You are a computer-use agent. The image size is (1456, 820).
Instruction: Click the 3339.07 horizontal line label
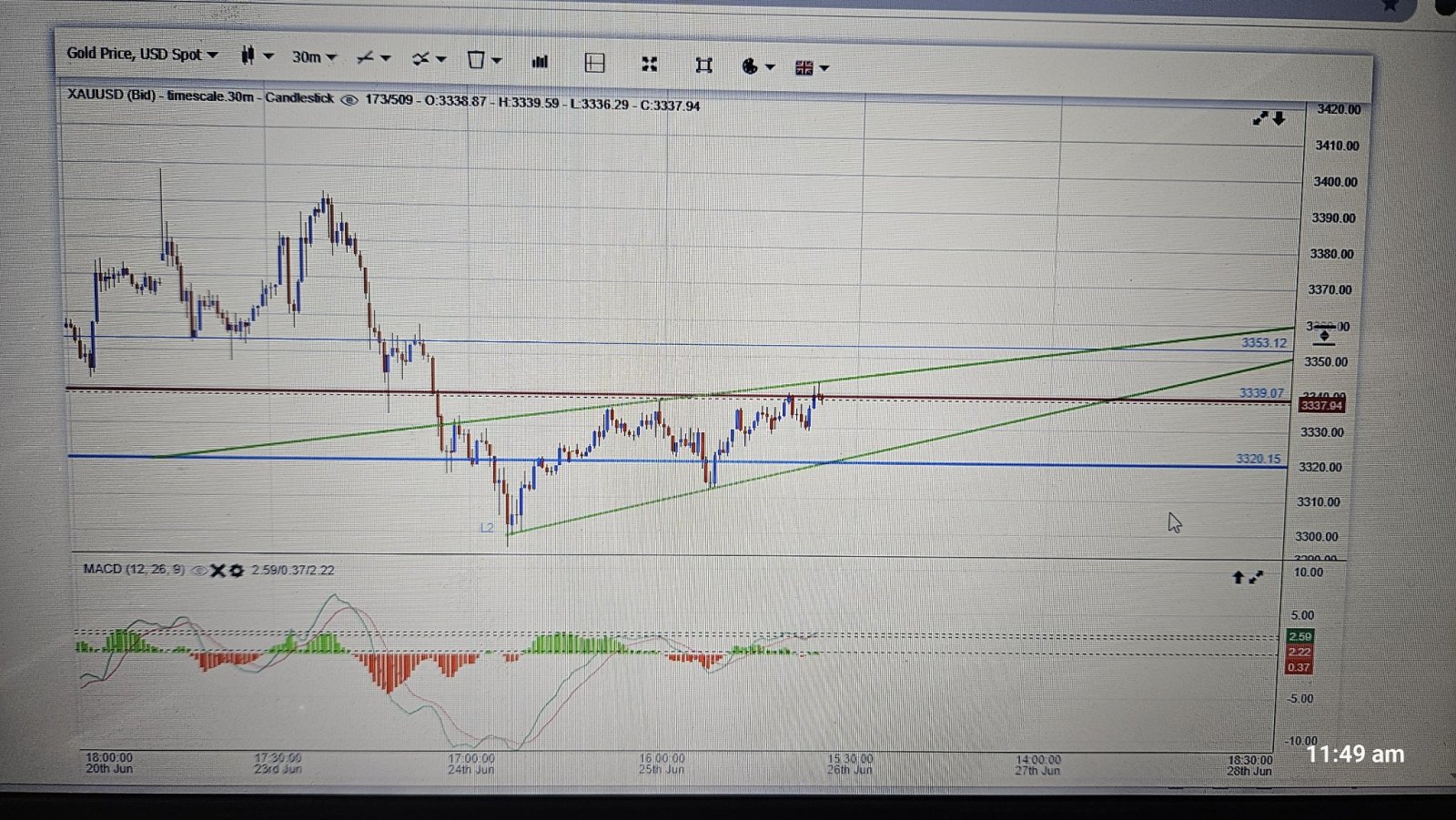pyautogui.click(x=1261, y=393)
